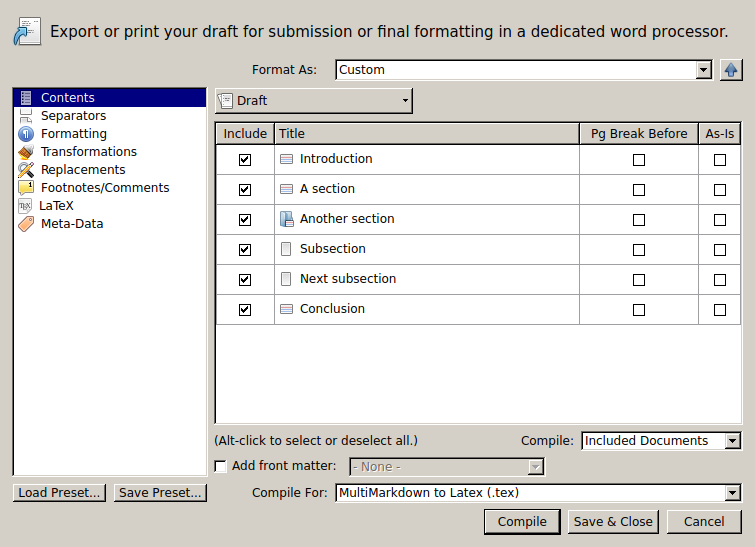Viewport: 755px width, 547px height.
Task: Open the Compile For format dropdown
Action: [x=537, y=493]
